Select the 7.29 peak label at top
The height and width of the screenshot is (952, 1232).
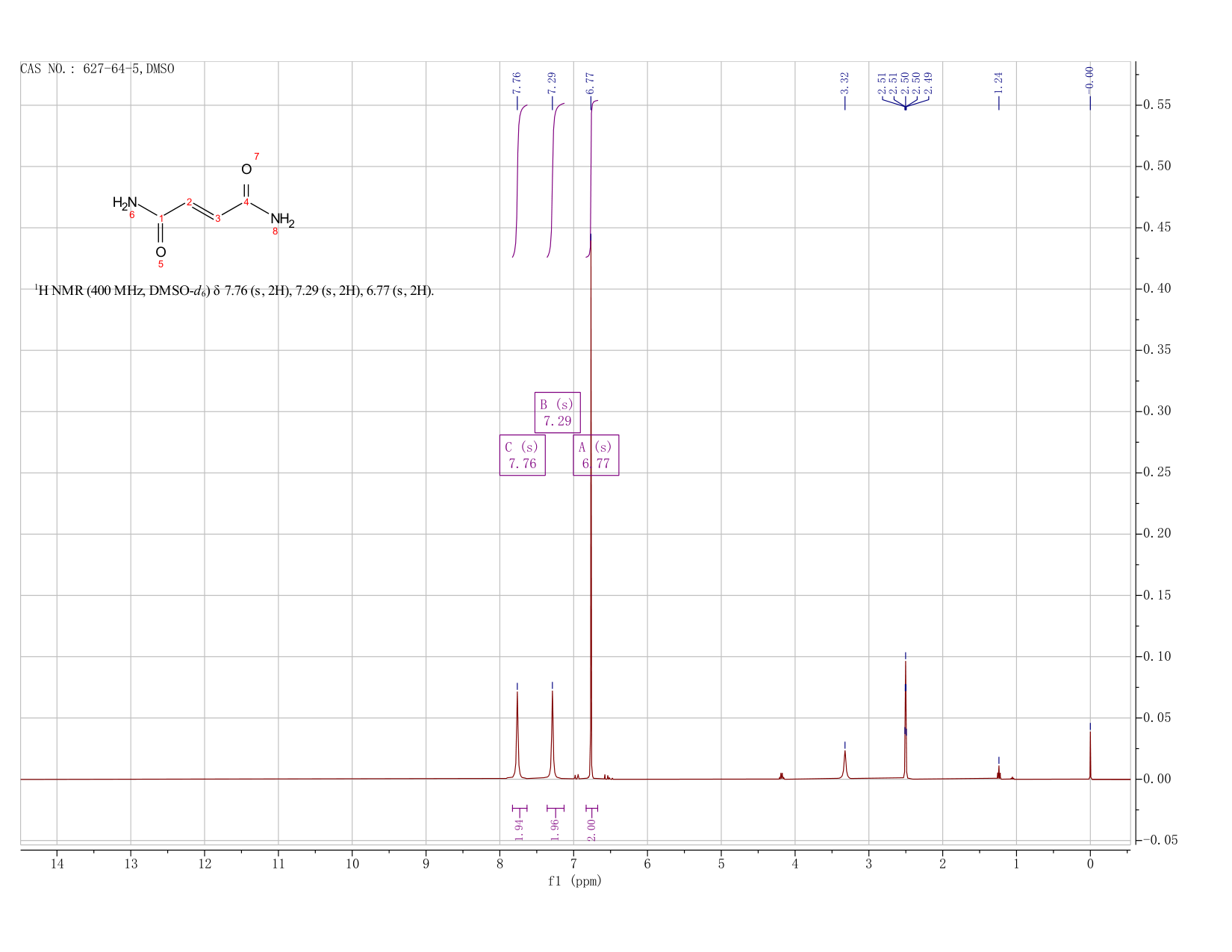(x=552, y=84)
